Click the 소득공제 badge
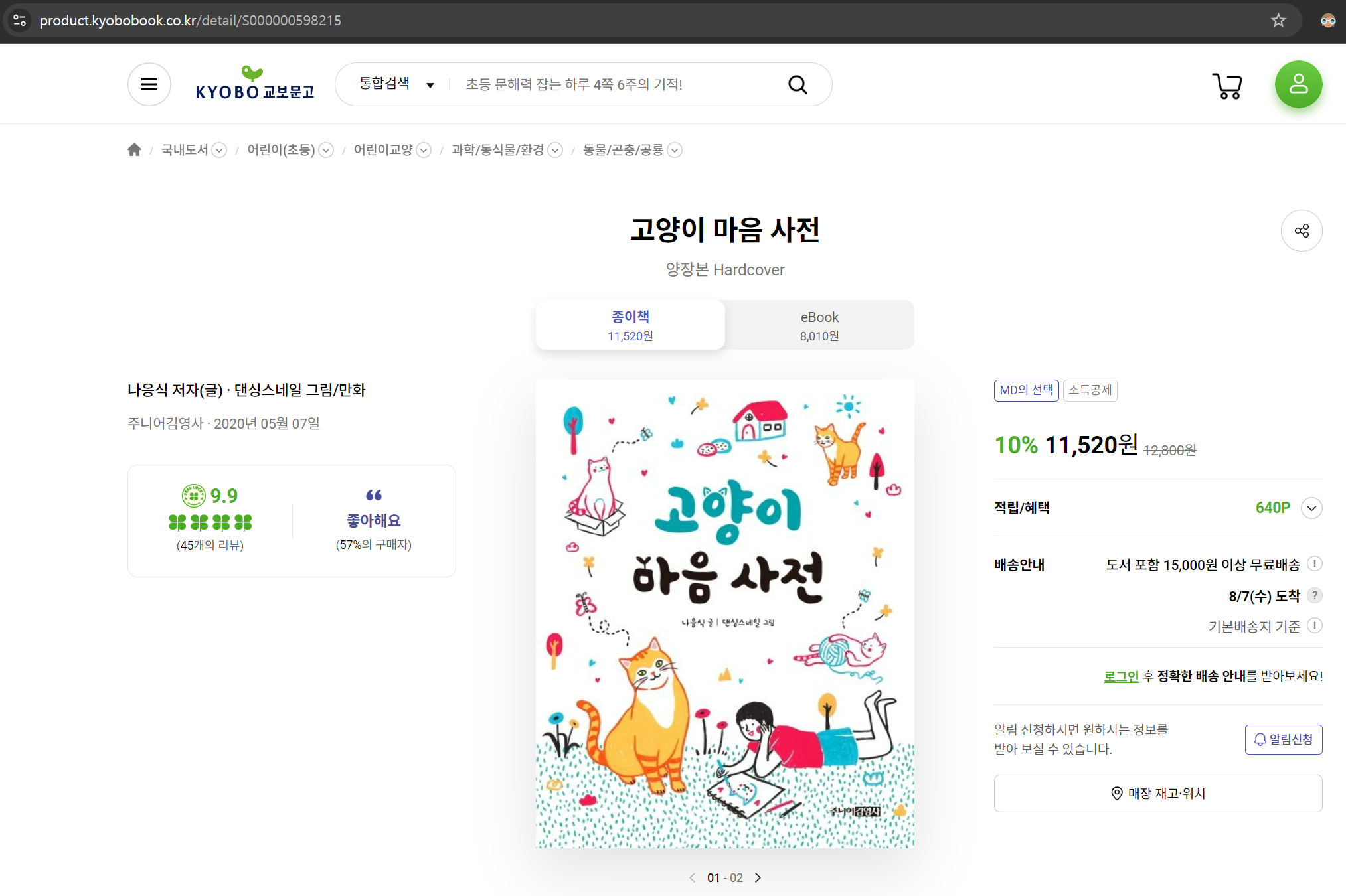Viewport: 1346px width, 896px height. coord(1090,390)
